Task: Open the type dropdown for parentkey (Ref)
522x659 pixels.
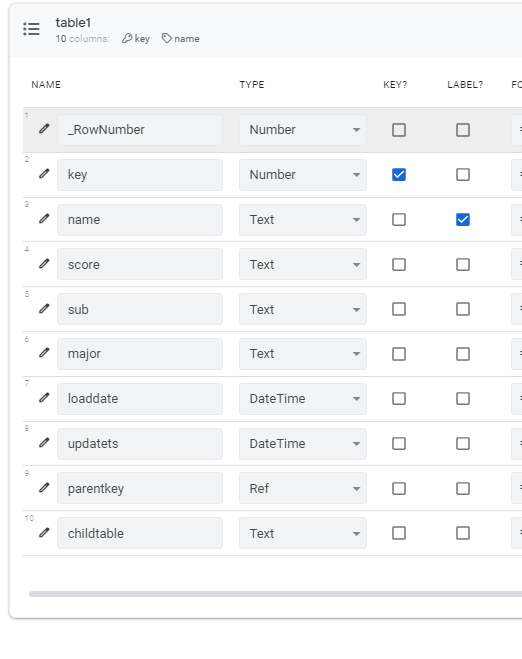Action: point(303,488)
